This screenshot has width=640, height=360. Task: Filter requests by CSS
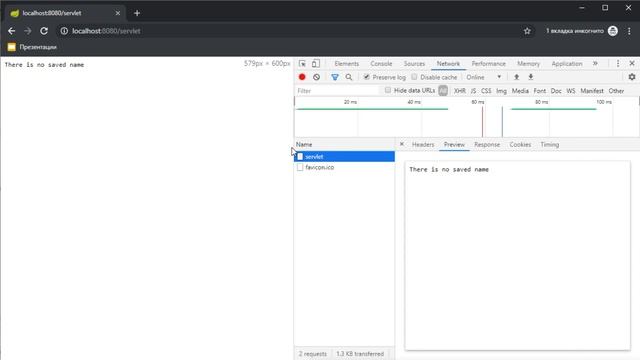[x=486, y=91]
